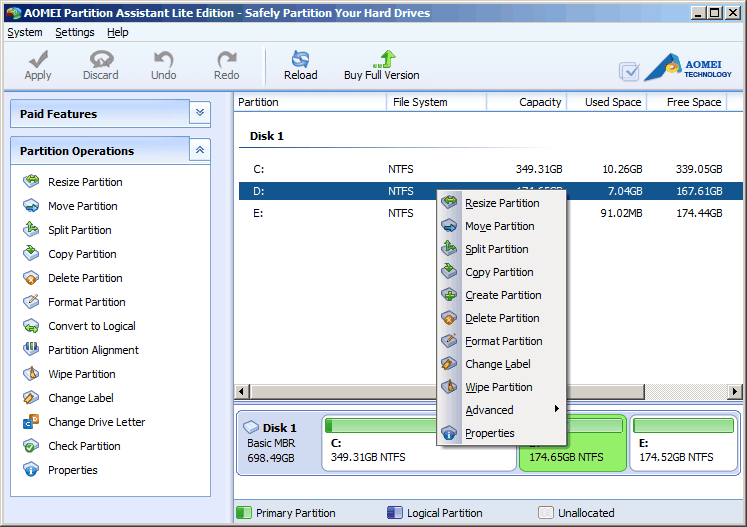This screenshot has width=747, height=527.
Task: Select the E: 174.52GB NTFS disk block
Action: (x=684, y=443)
